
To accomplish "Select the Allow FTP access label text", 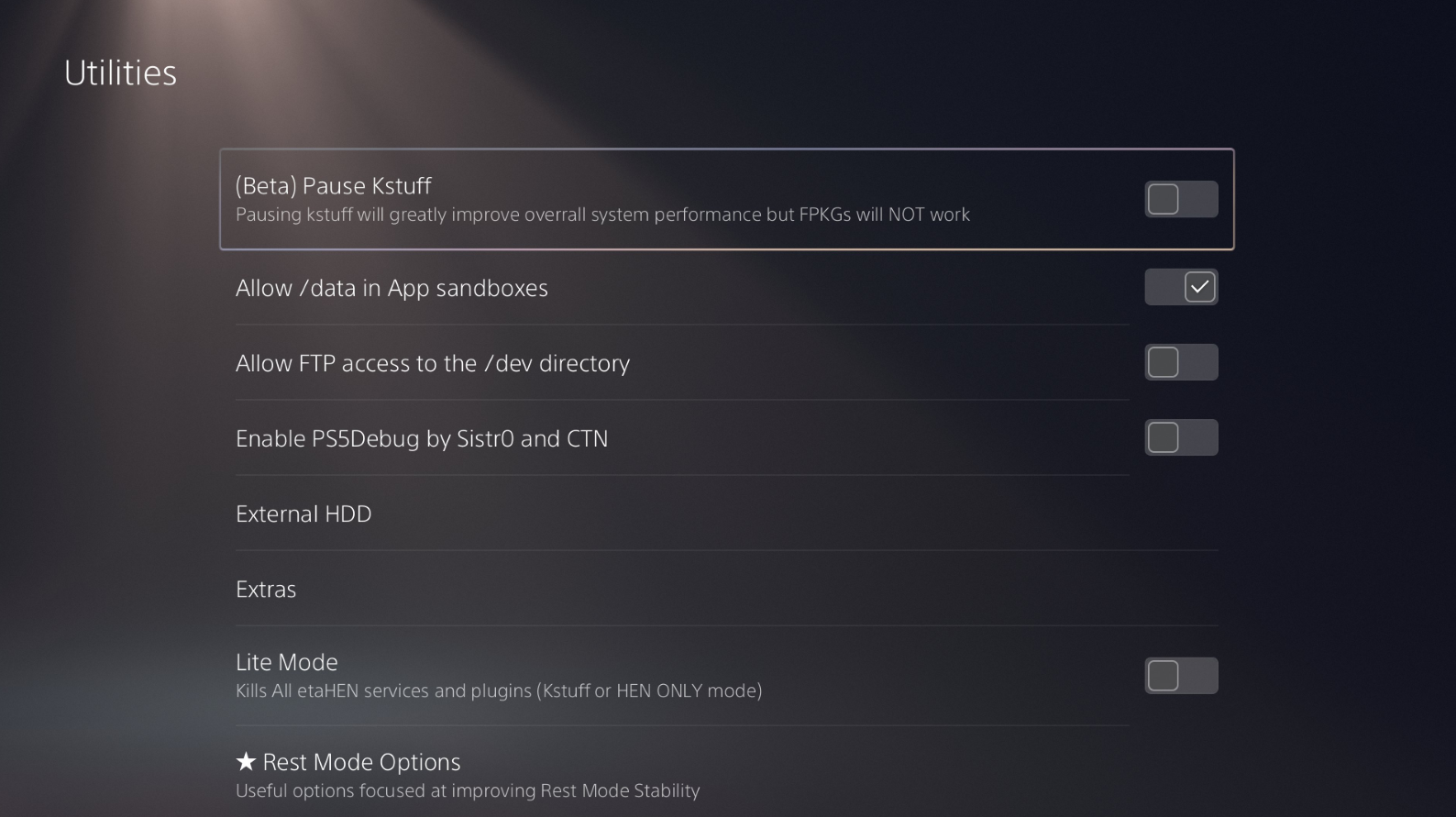I will click(432, 363).
